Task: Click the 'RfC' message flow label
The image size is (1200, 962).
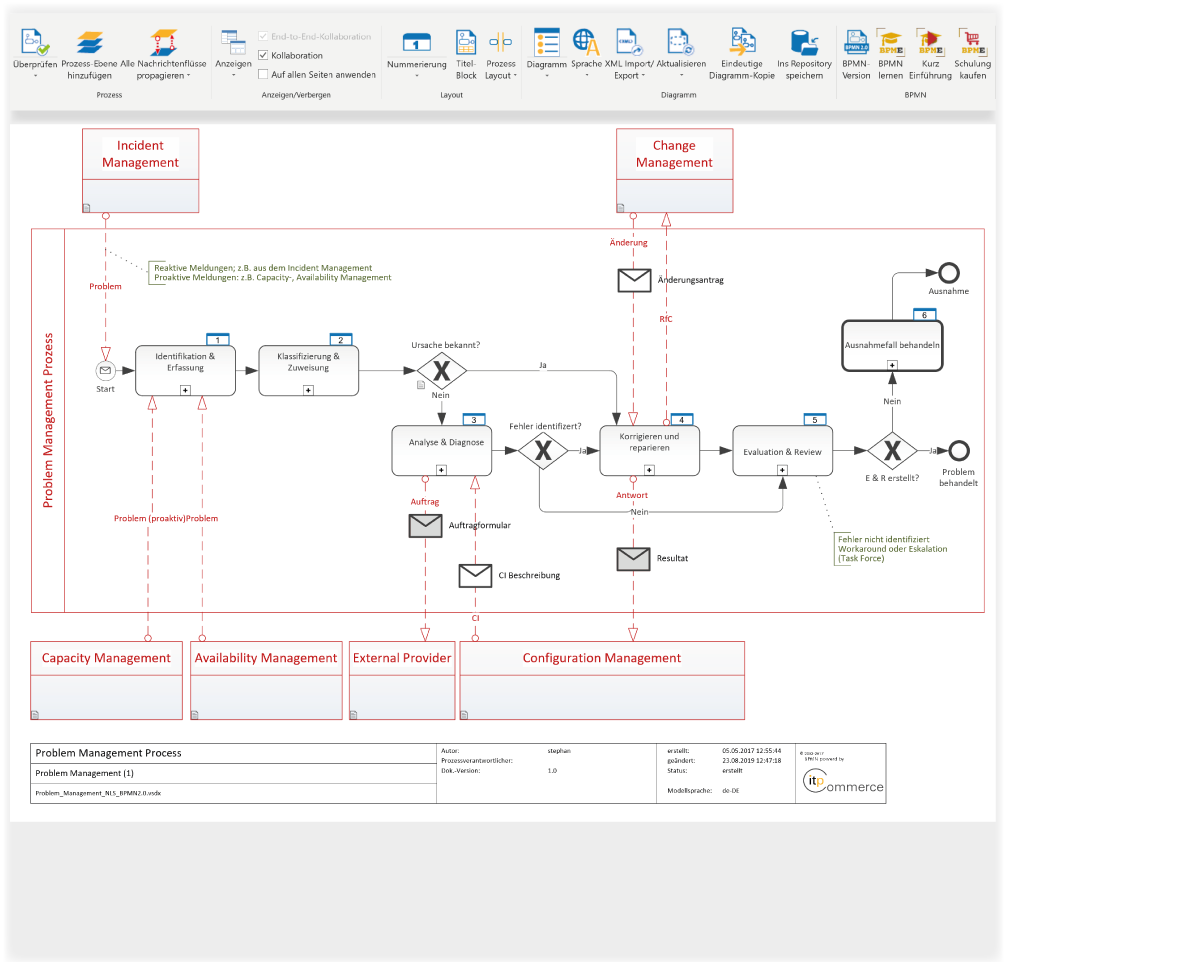Action: coord(665,318)
